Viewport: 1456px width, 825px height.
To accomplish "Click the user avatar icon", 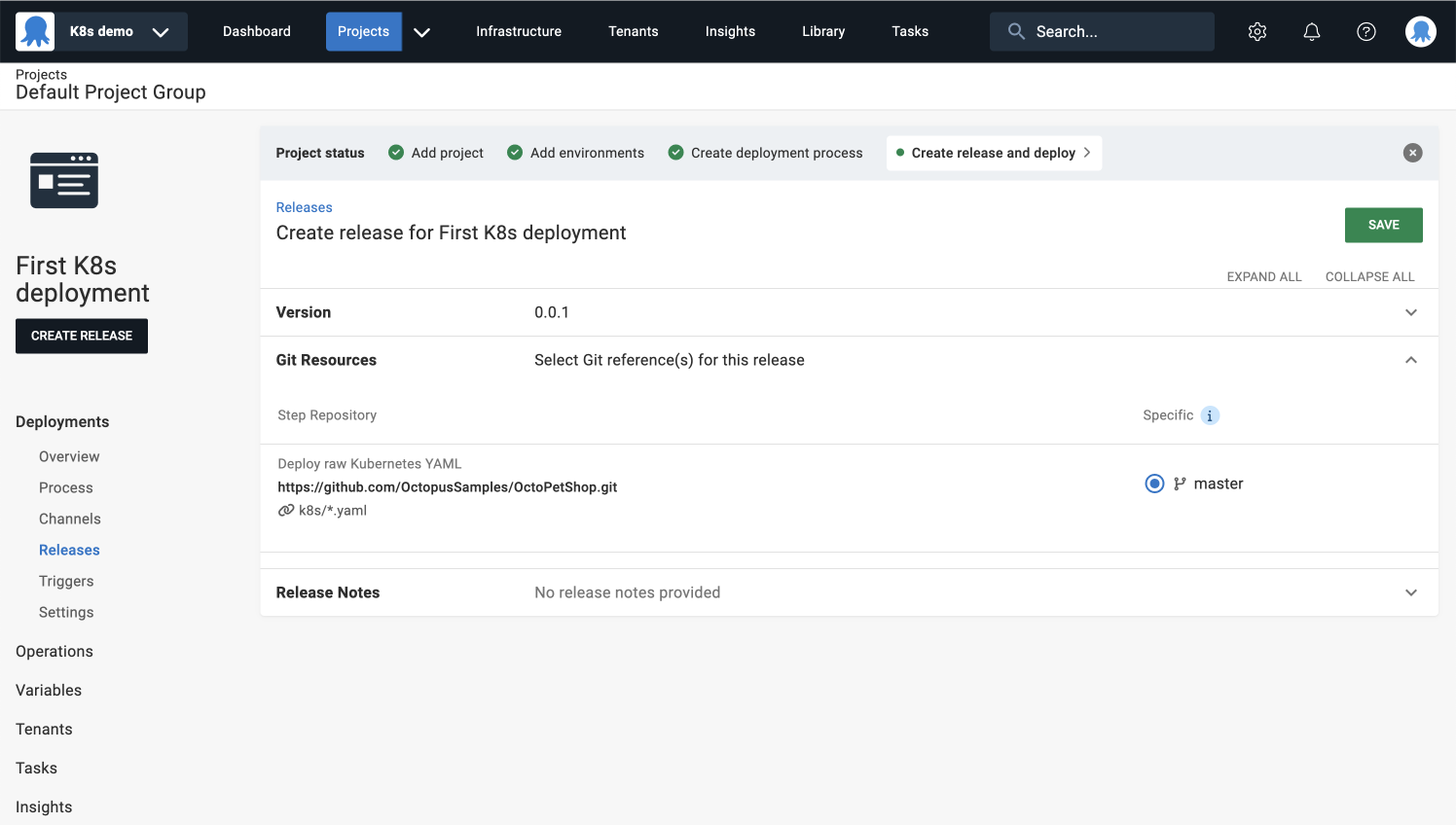I will click(x=1421, y=31).
